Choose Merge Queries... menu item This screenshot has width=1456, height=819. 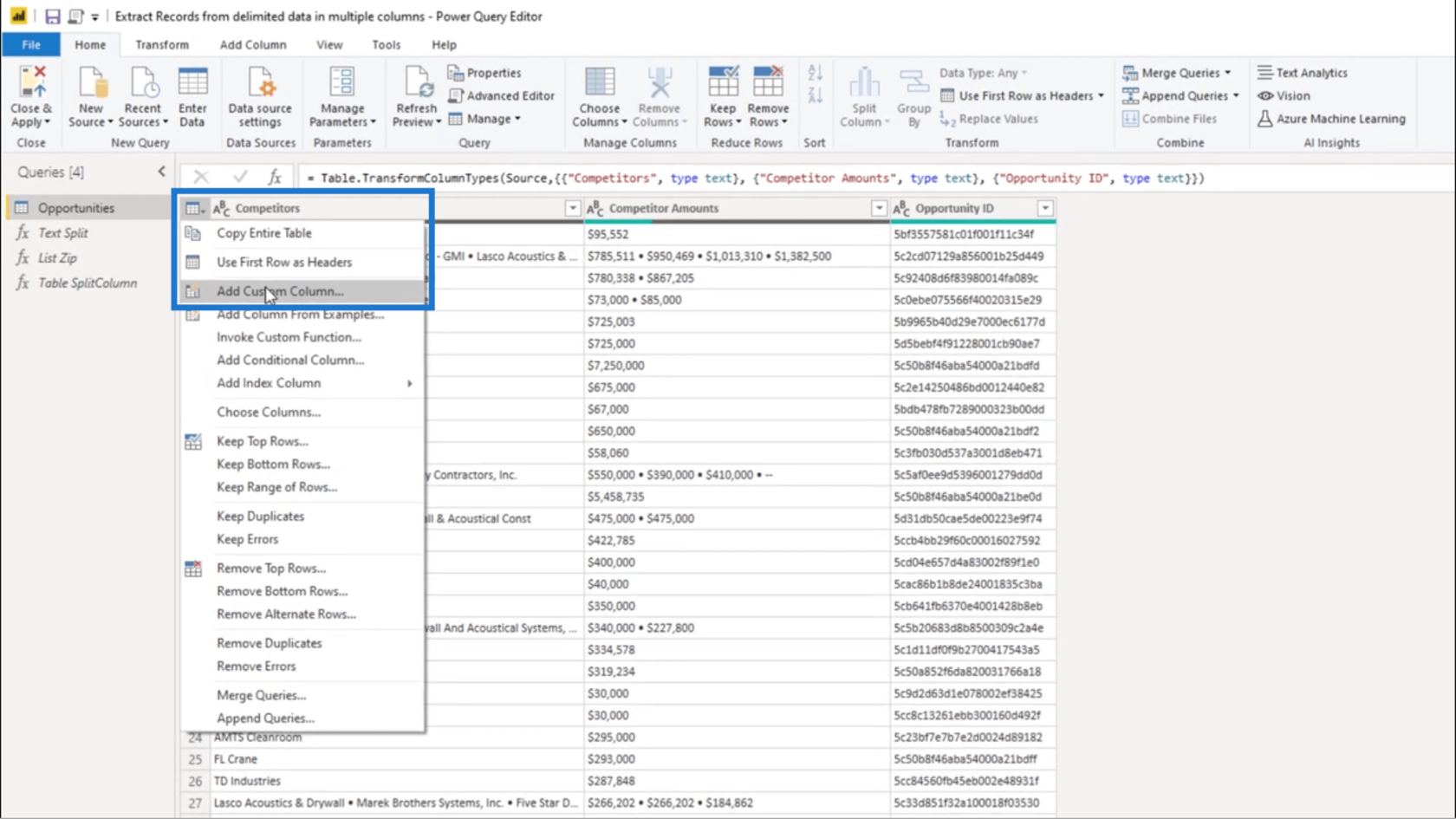[x=302, y=695]
